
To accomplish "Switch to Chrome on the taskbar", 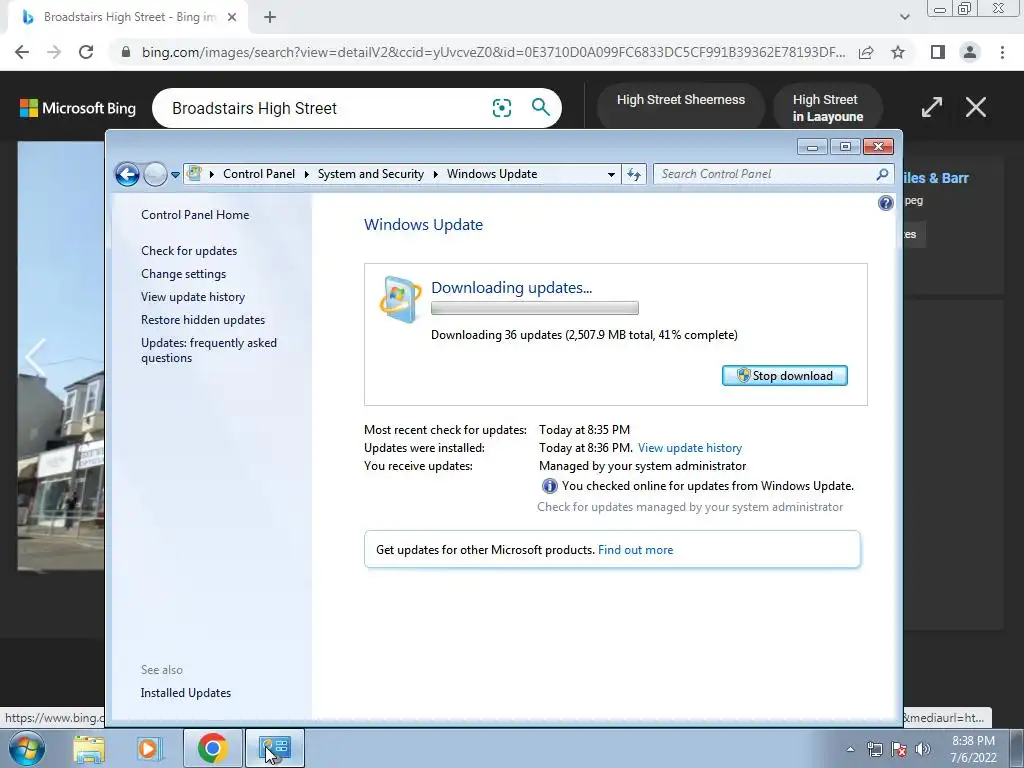I will click(213, 748).
